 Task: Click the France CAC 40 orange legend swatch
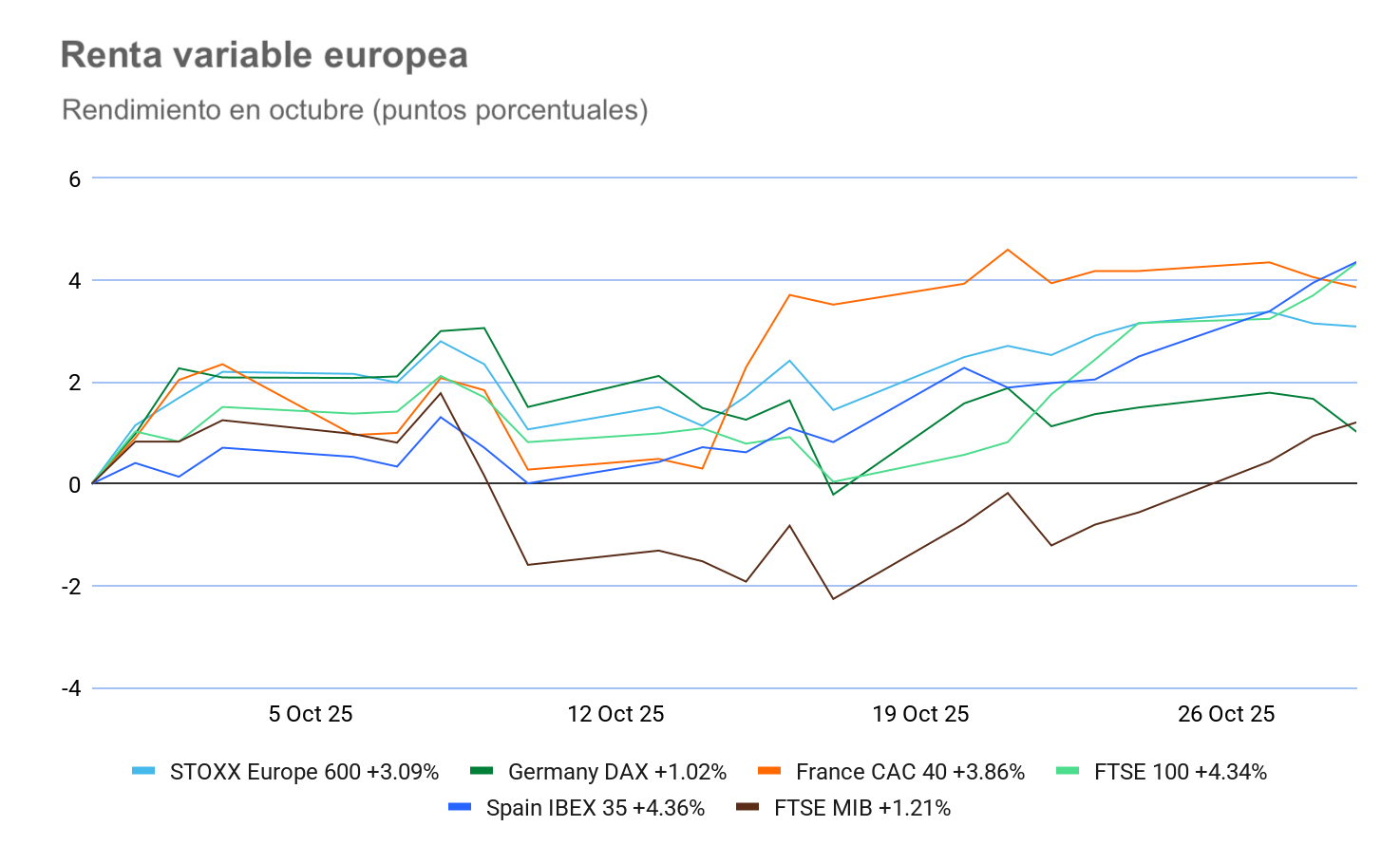[x=769, y=771]
